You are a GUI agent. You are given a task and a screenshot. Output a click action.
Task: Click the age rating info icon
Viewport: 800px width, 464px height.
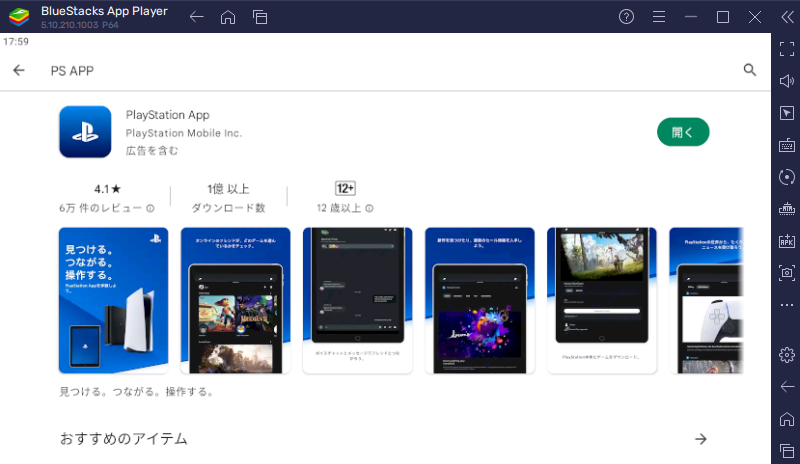click(x=369, y=208)
